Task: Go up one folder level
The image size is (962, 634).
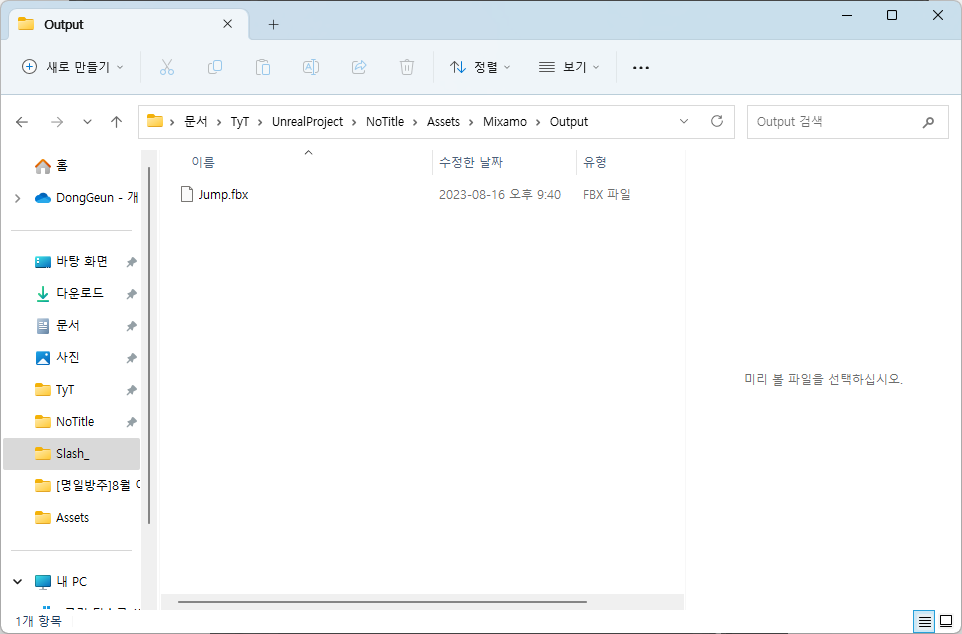Action: click(116, 122)
